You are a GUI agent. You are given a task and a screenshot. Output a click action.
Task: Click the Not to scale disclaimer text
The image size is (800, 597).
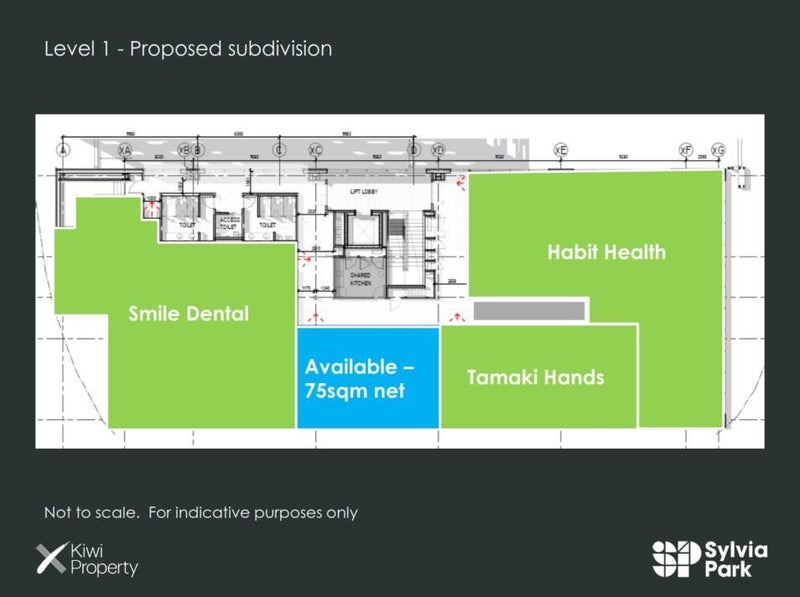(x=200, y=513)
